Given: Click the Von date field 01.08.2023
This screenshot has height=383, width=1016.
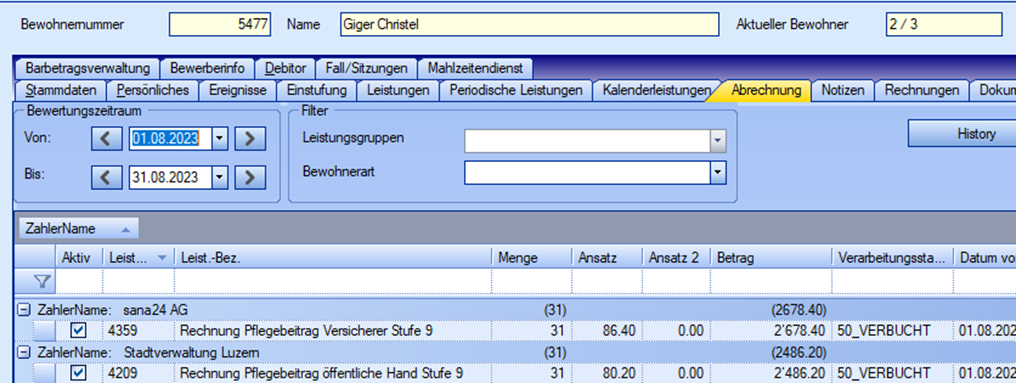Looking at the screenshot, I should [170, 138].
